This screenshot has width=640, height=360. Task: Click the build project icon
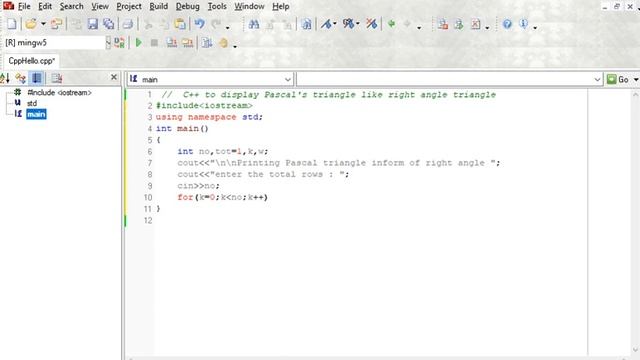(188, 42)
